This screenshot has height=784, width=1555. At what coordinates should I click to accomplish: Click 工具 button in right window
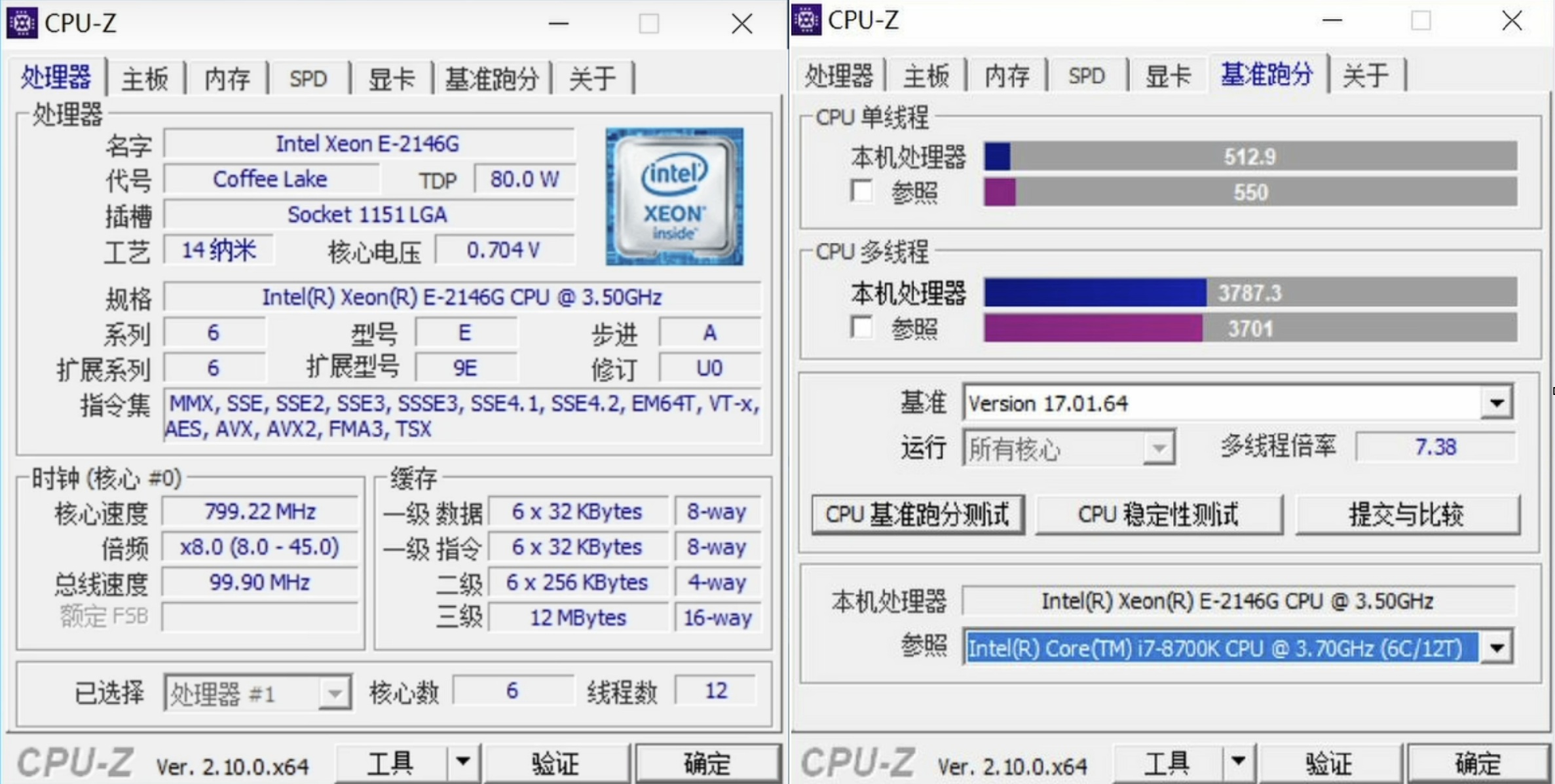[1167, 762]
